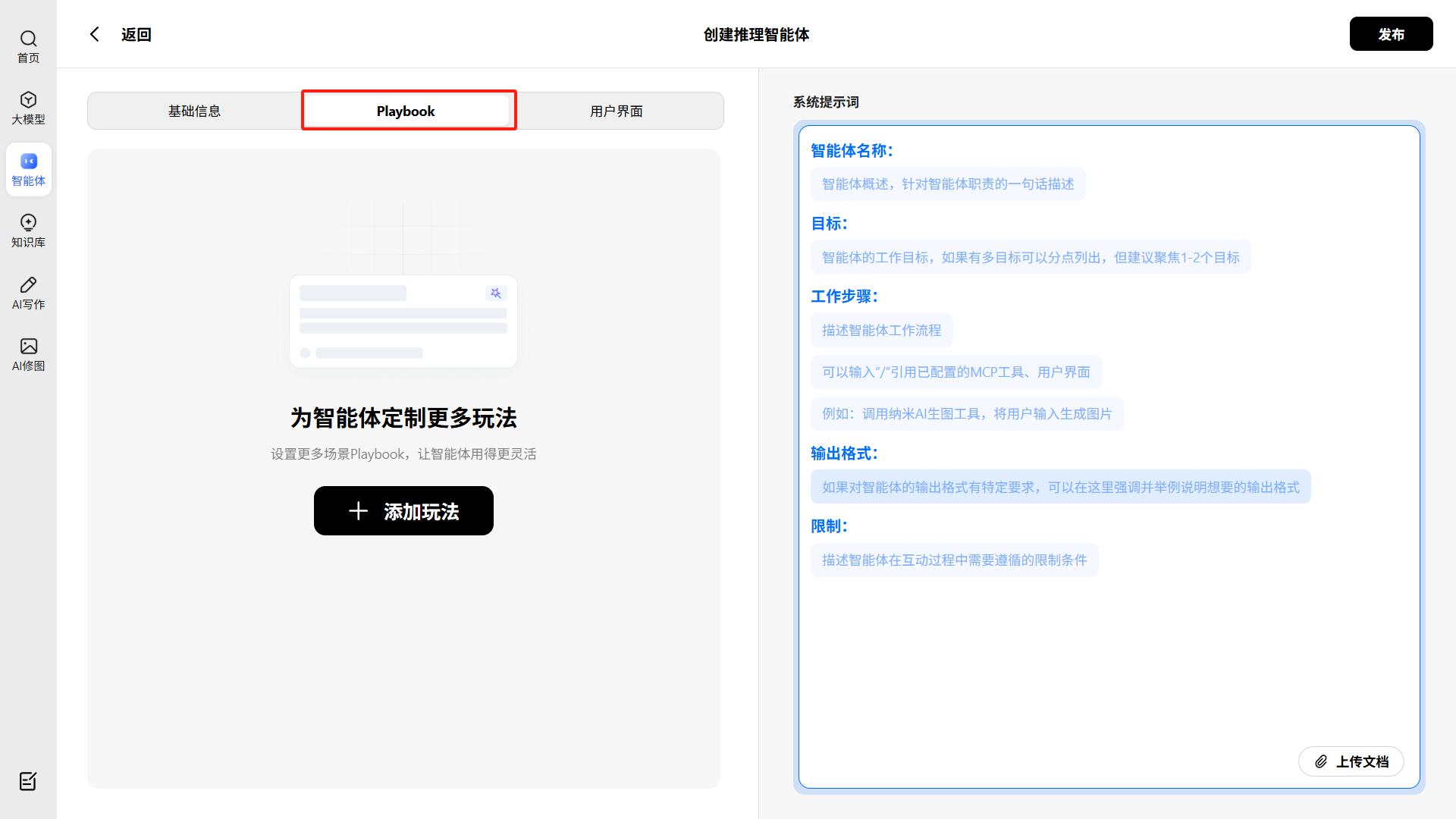This screenshot has height=819, width=1456.
Task: Click the 描述智能体工作流程 placeholder field
Action: (881, 331)
